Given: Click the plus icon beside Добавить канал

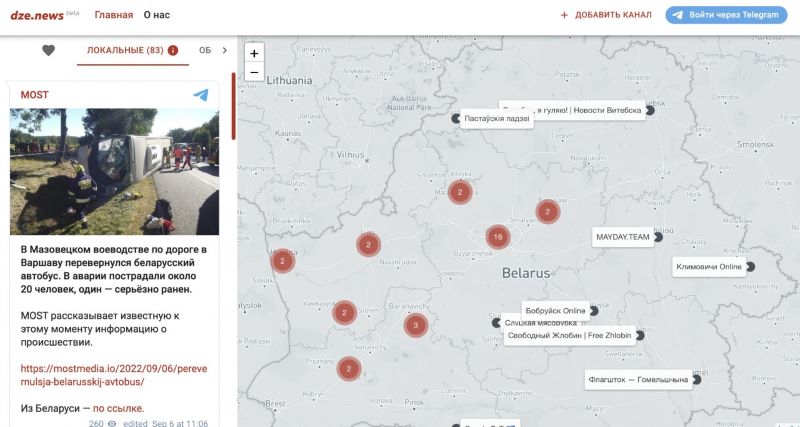Looking at the screenshot, I should point(564,15).
